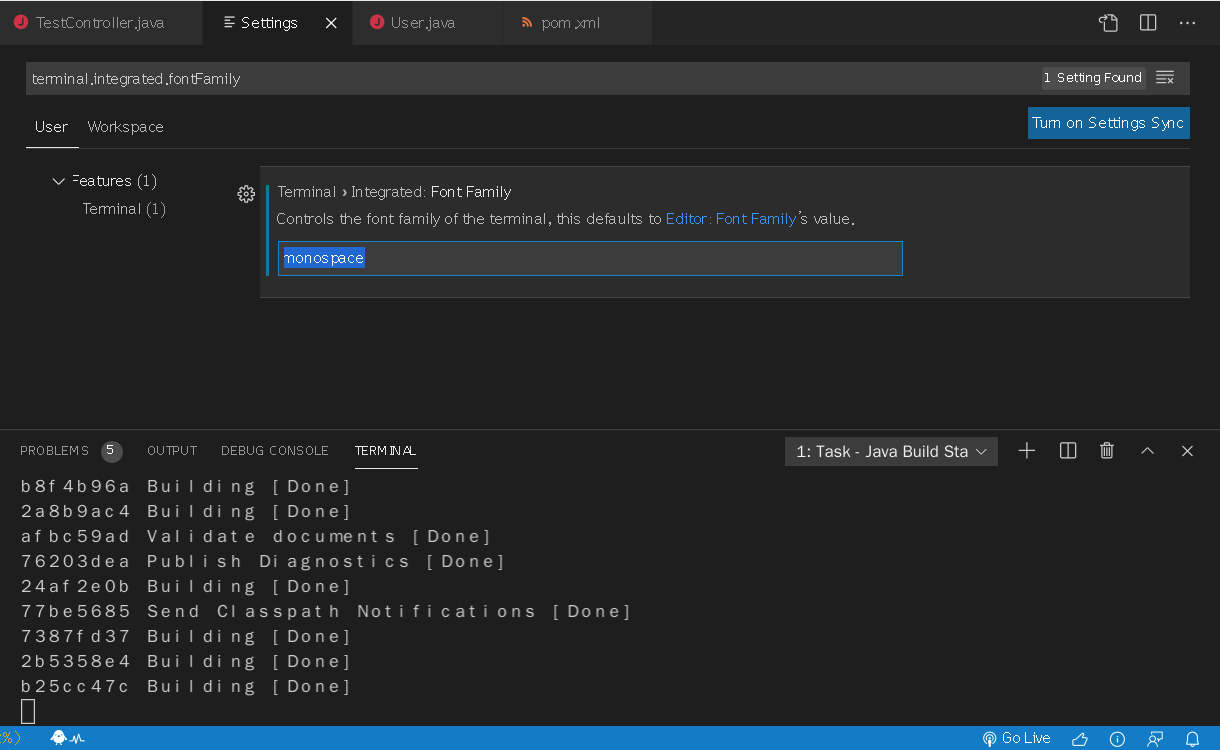1220x750 pixels.
Task: Open the settings filter funnel icon
Action: (x=1166, y=77)
